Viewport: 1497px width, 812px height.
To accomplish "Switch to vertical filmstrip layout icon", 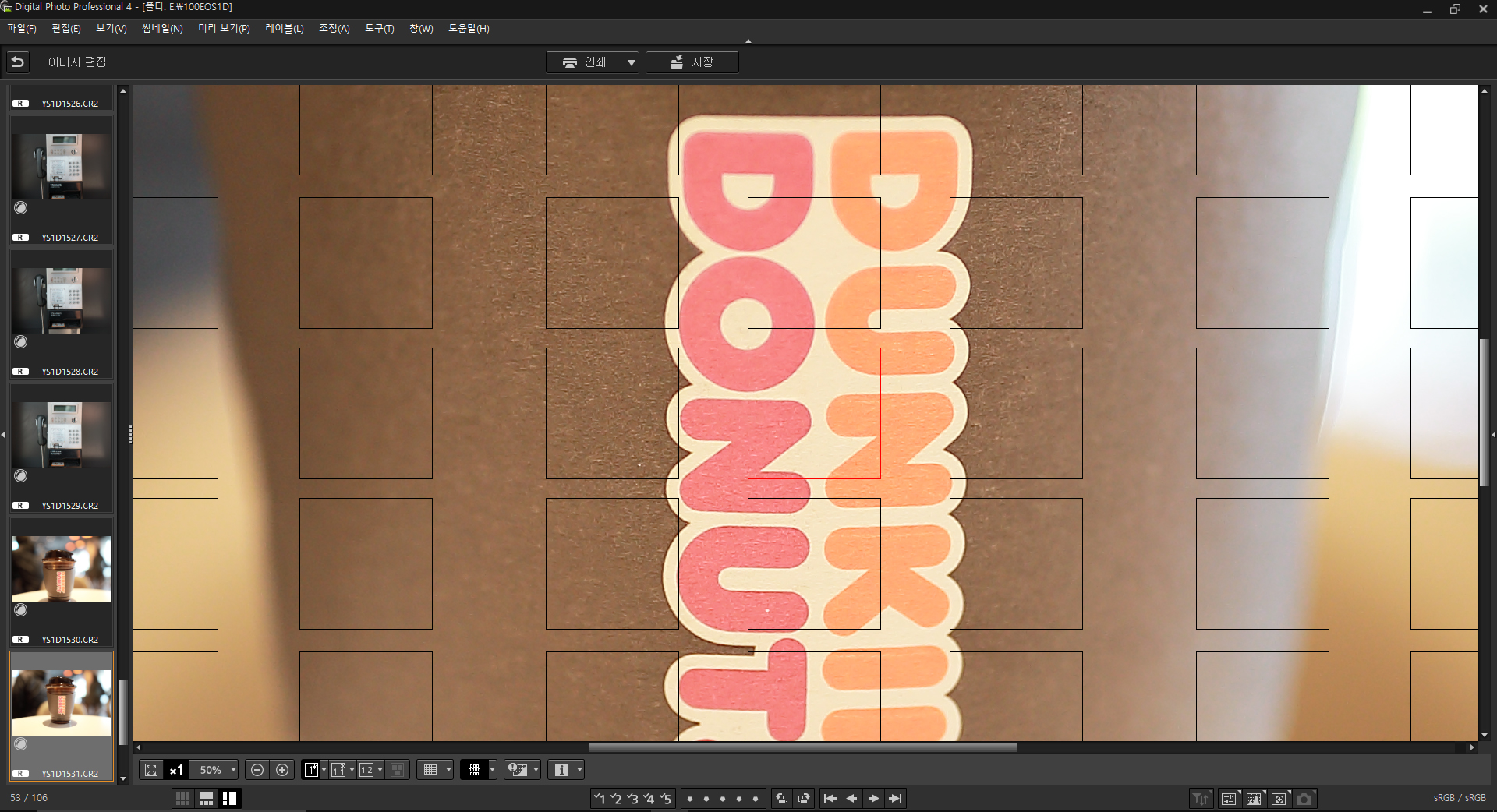I will [x=229, y=798].
